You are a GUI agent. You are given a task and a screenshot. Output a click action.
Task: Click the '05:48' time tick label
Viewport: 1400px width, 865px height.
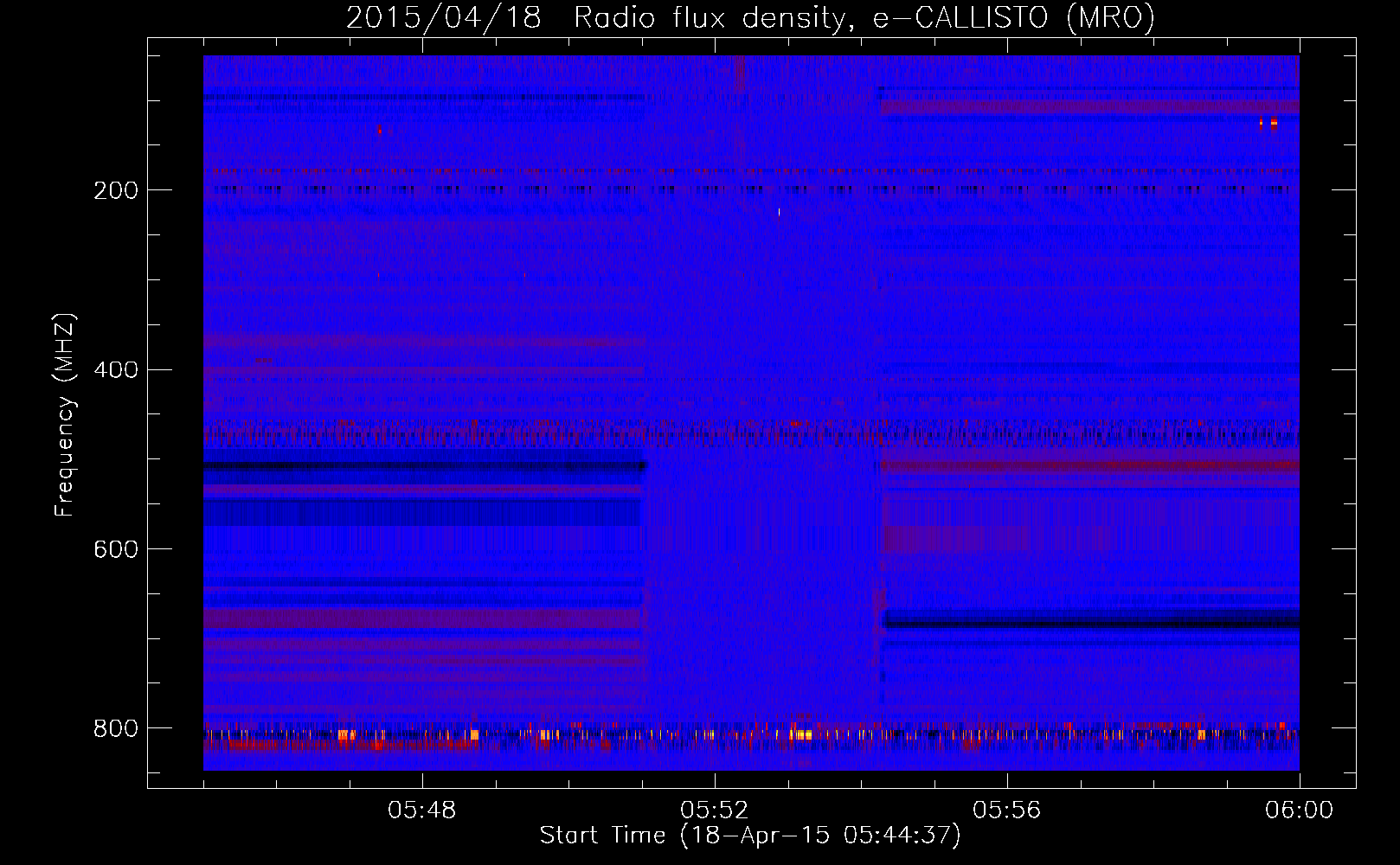point(421,811)
